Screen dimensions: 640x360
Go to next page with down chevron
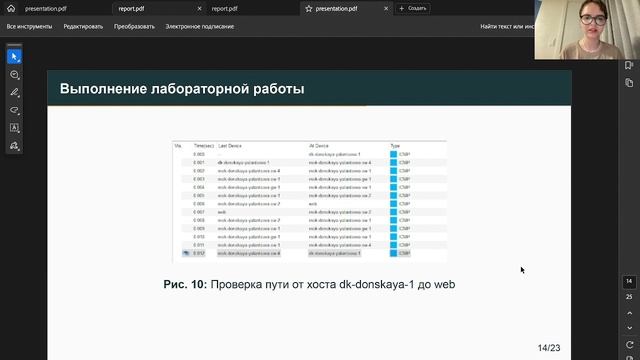click(629, 328)
